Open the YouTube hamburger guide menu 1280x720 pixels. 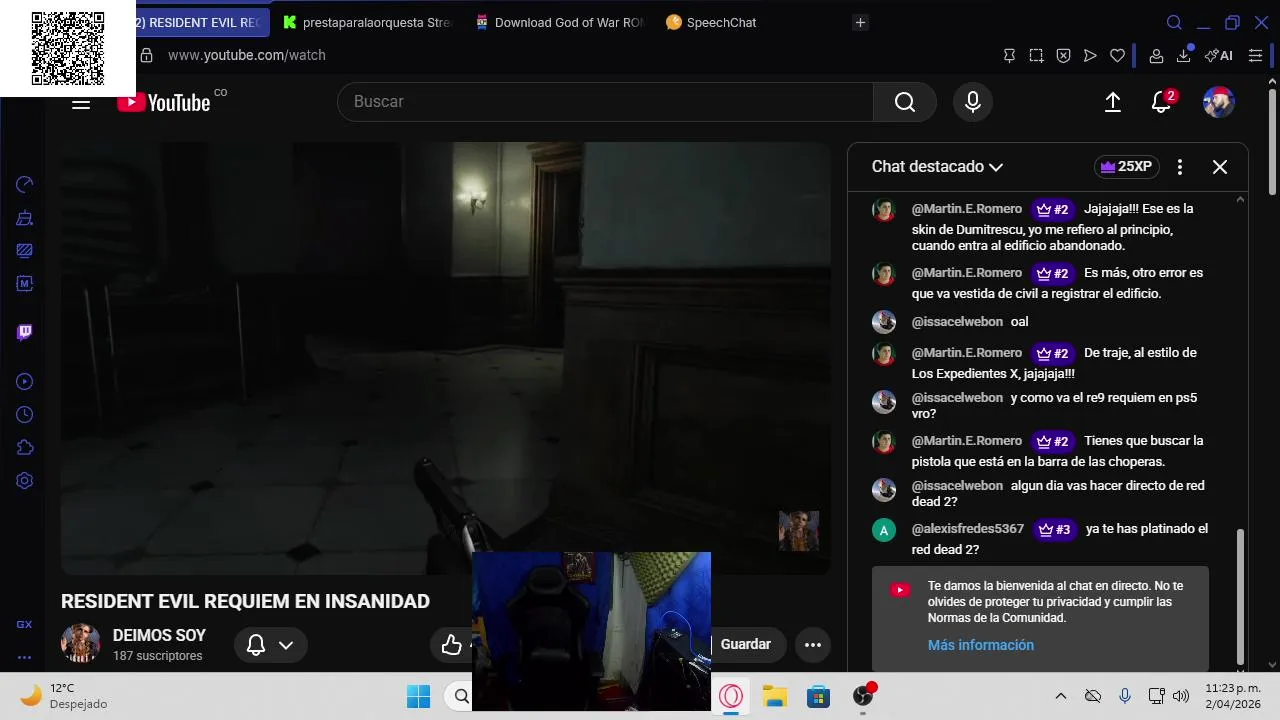(81, 102)
